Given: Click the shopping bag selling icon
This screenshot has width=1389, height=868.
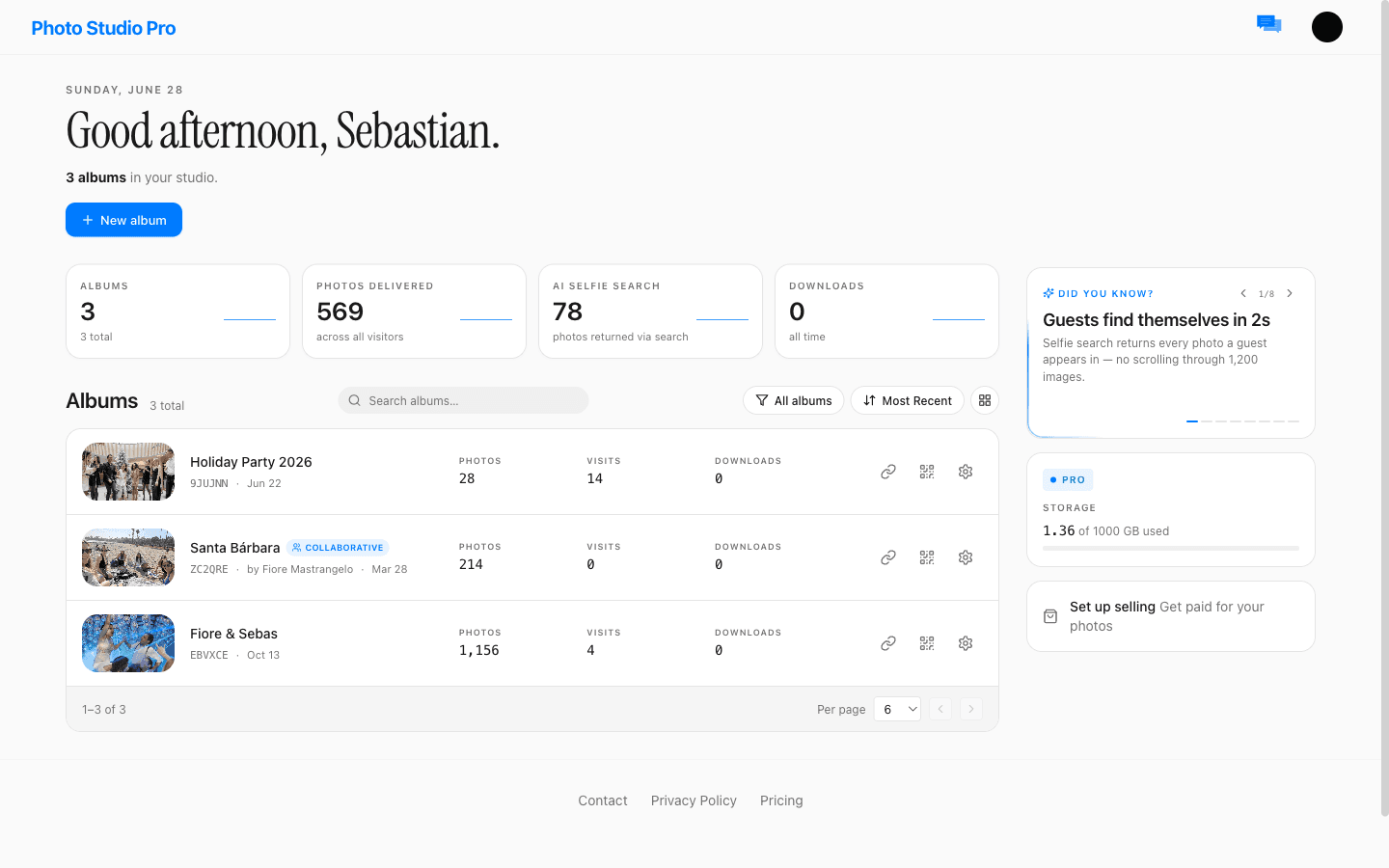Looking at the screenshot, I should point(1050,616).
